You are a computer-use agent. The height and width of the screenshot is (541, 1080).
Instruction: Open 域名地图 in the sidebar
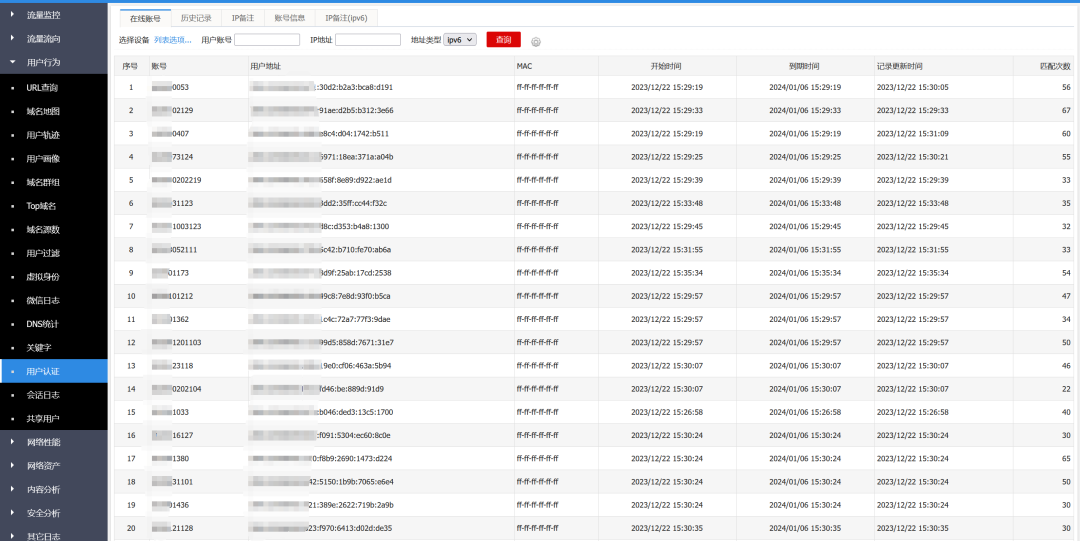(54, 112)
